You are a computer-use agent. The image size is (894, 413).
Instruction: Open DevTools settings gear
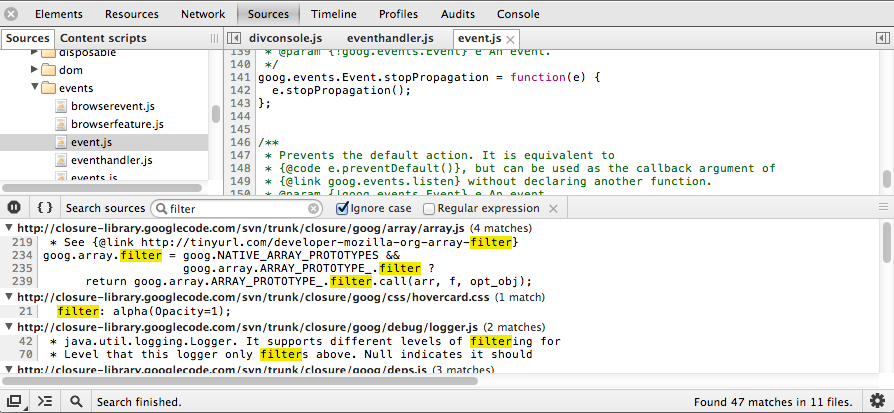click(x=877, y=401)
